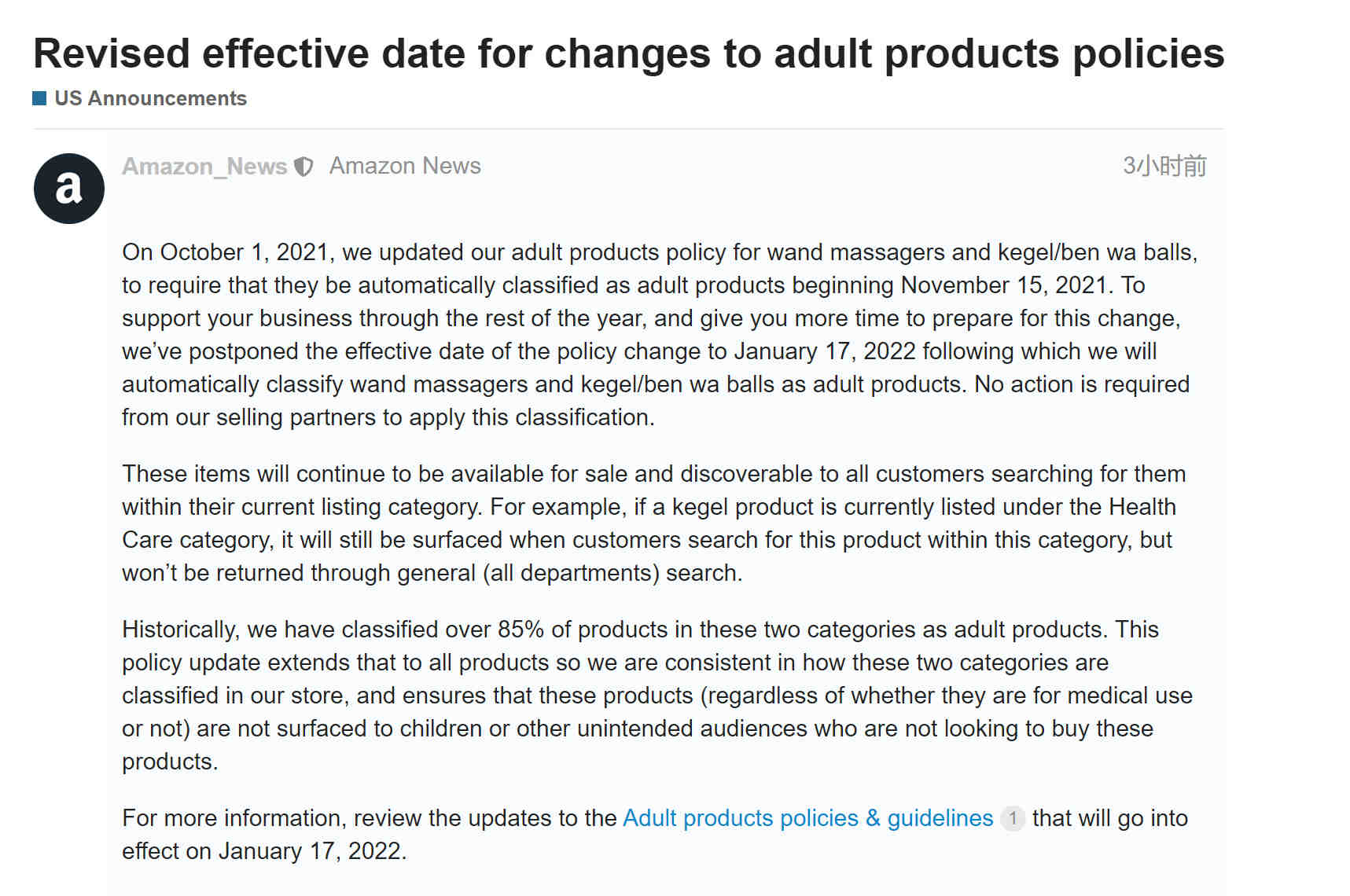The width and height of the screenshot is (1350, 896).
Task: Click the blue category square before US Announcements
Action: [x=39, y=98]
